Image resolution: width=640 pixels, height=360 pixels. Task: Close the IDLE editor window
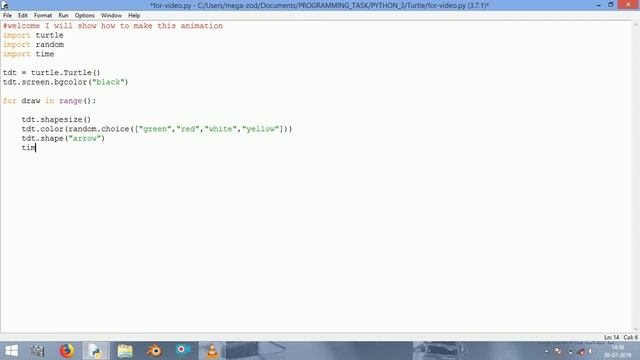pos(628,4)
